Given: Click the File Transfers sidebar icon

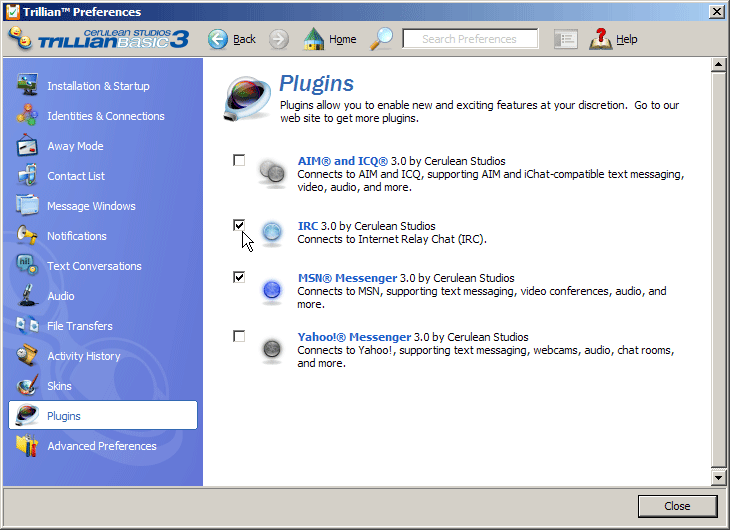Looking at the screenshot, I should click(x=27, y=325).
